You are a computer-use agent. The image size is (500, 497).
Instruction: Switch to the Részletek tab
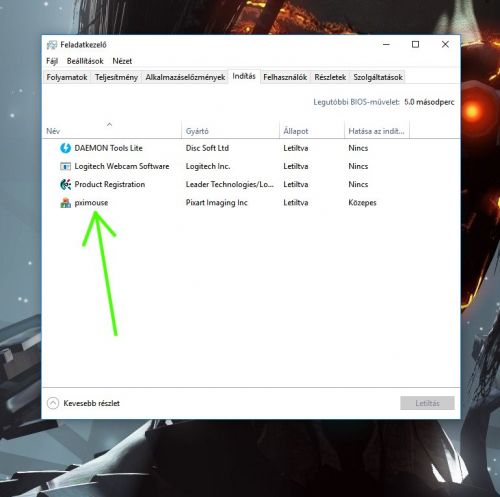(x=330, y=77)
